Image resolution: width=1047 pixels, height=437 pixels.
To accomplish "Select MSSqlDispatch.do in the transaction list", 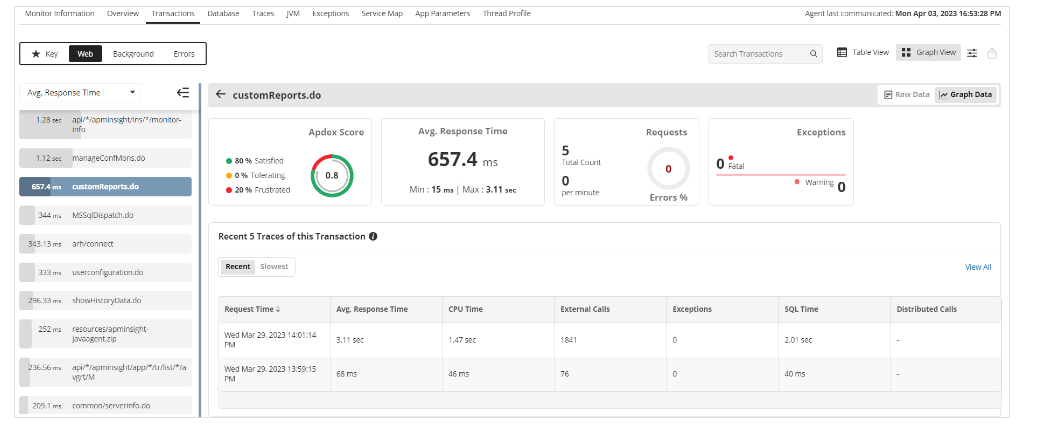I will coord(105,215).
